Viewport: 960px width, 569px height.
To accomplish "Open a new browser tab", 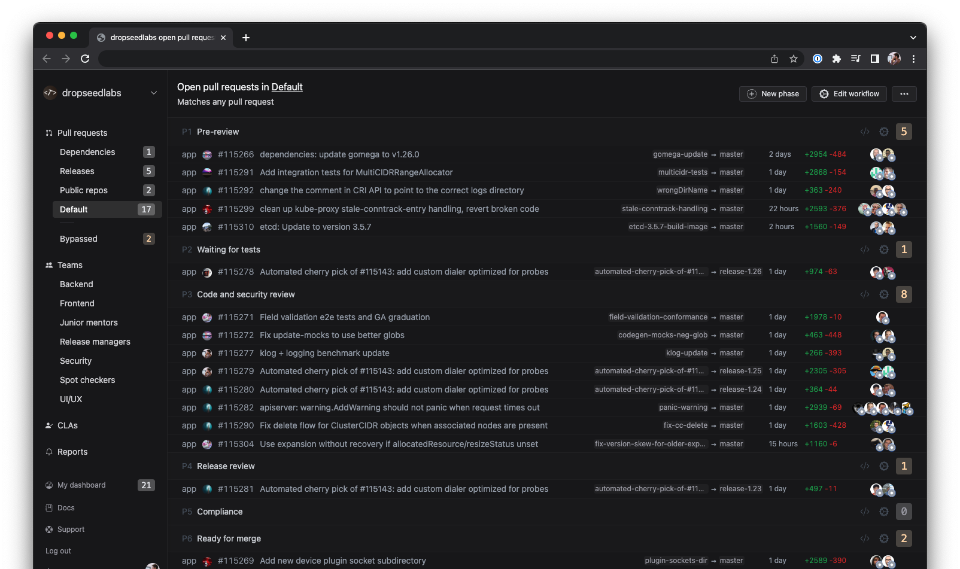I will pyautogui.click(x=246, y=37).
